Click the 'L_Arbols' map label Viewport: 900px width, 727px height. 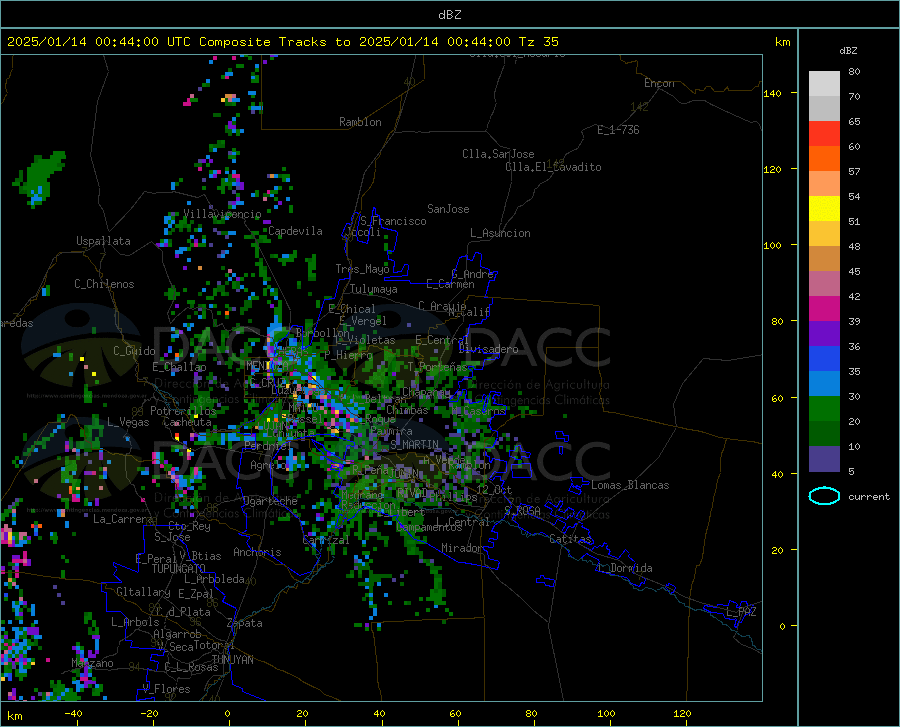coord(135,621)
